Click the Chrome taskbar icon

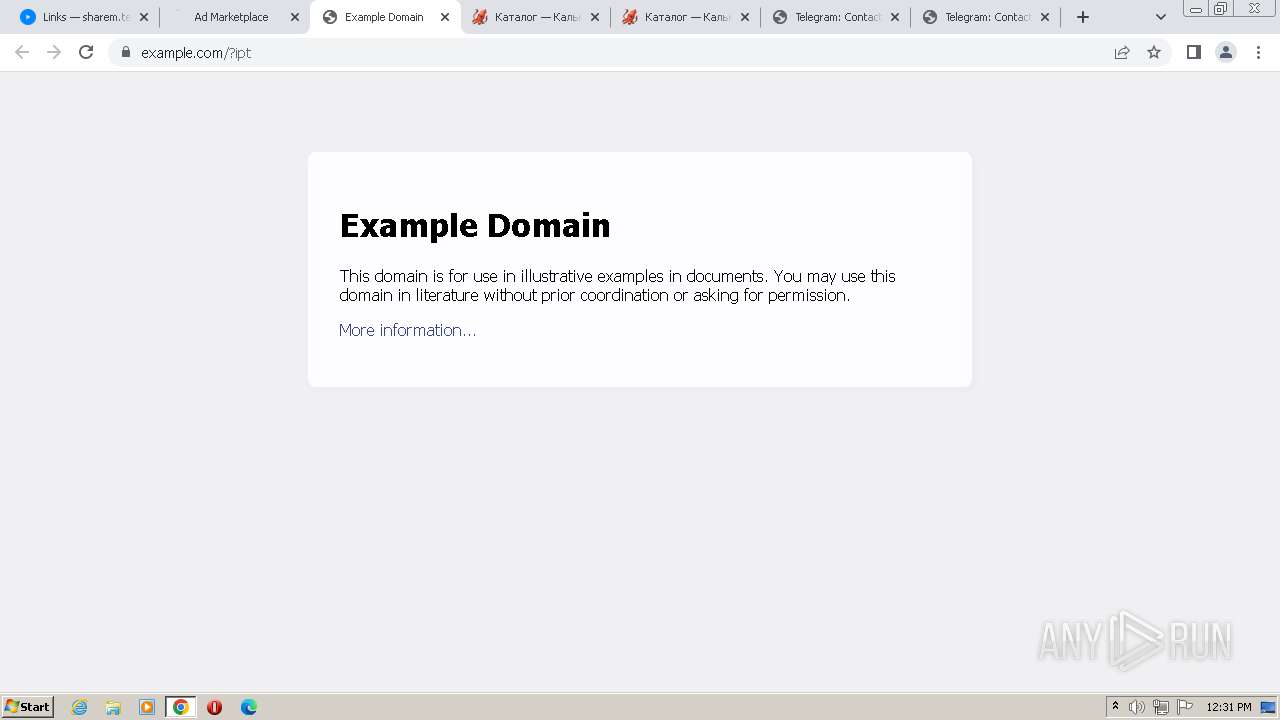click(x=181, y=707)
